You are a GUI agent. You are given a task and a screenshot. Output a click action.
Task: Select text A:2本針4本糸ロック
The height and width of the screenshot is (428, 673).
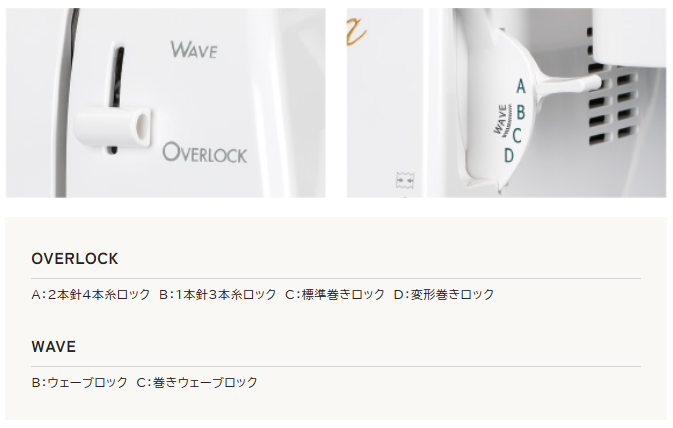coord(91,294)
